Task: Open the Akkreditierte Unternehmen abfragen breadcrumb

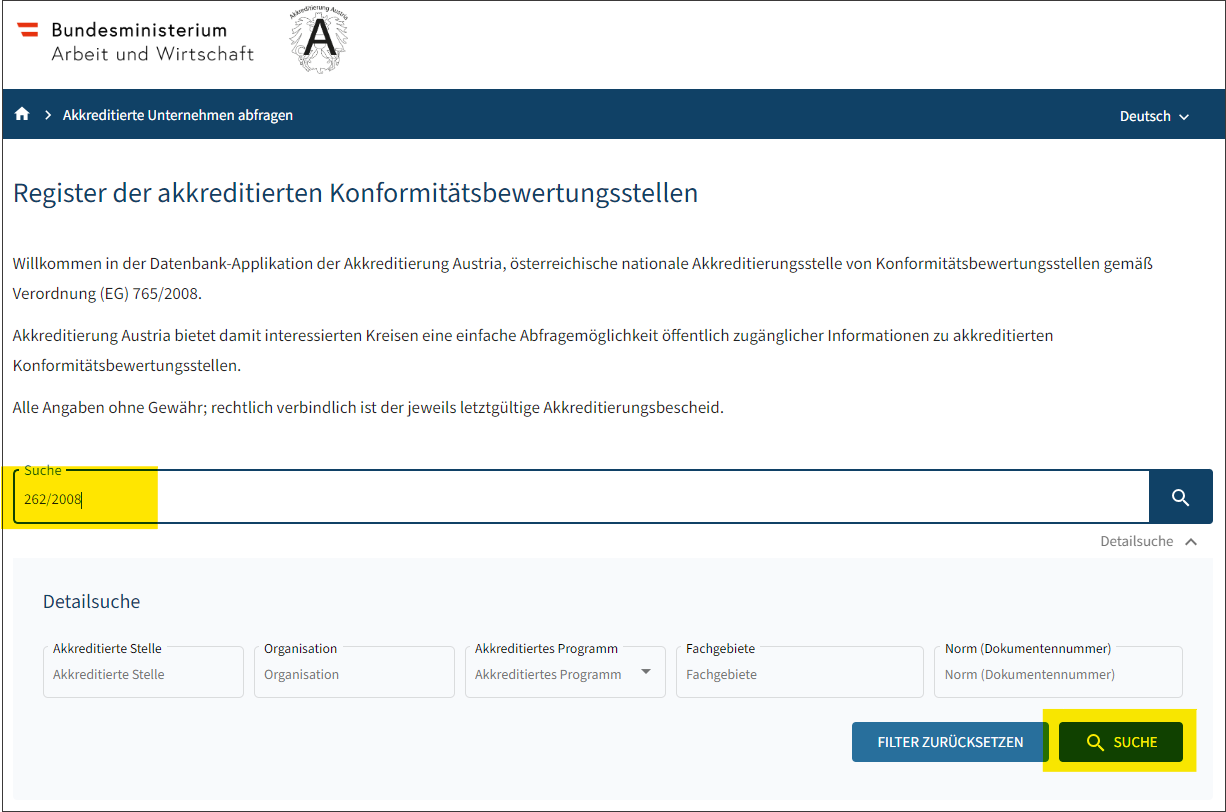Action: click(178, 115)
